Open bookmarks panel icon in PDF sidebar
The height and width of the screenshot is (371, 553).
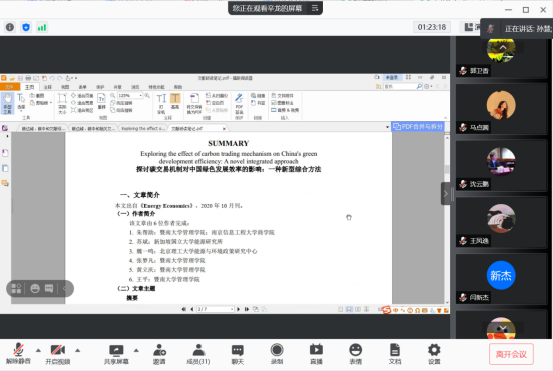point(5,153)
